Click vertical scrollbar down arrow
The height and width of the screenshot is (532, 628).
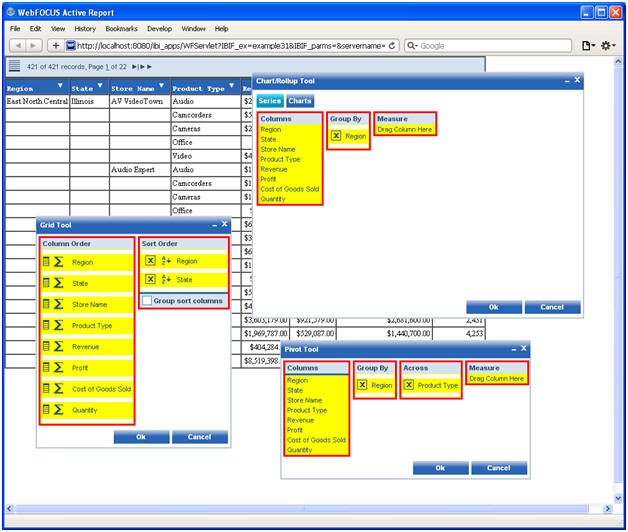[x=618, y=498]
